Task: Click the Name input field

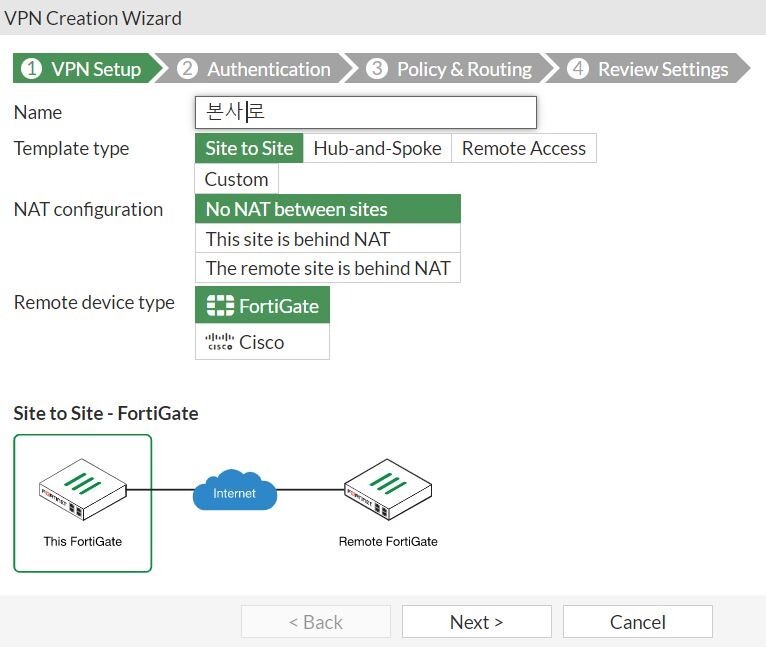Action: [x=365, y=112]
